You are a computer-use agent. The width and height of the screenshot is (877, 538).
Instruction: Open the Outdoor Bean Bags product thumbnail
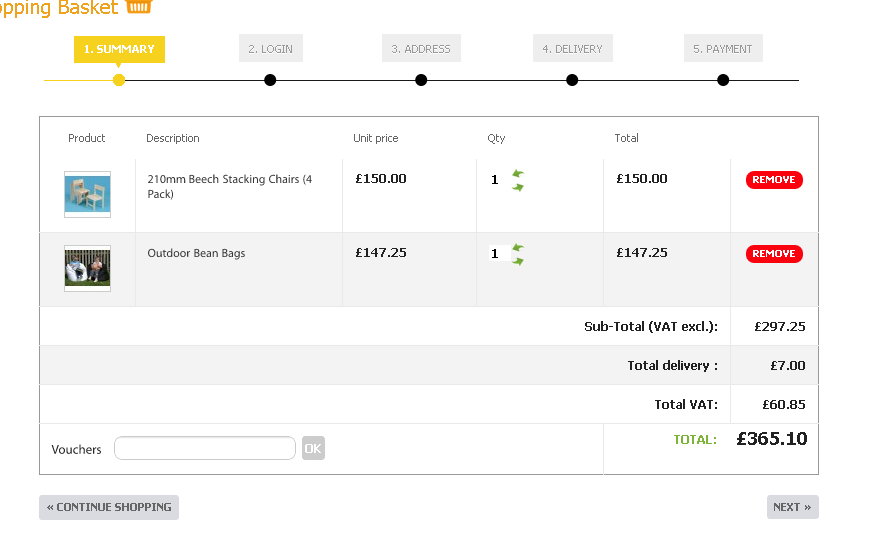[87, 269]
